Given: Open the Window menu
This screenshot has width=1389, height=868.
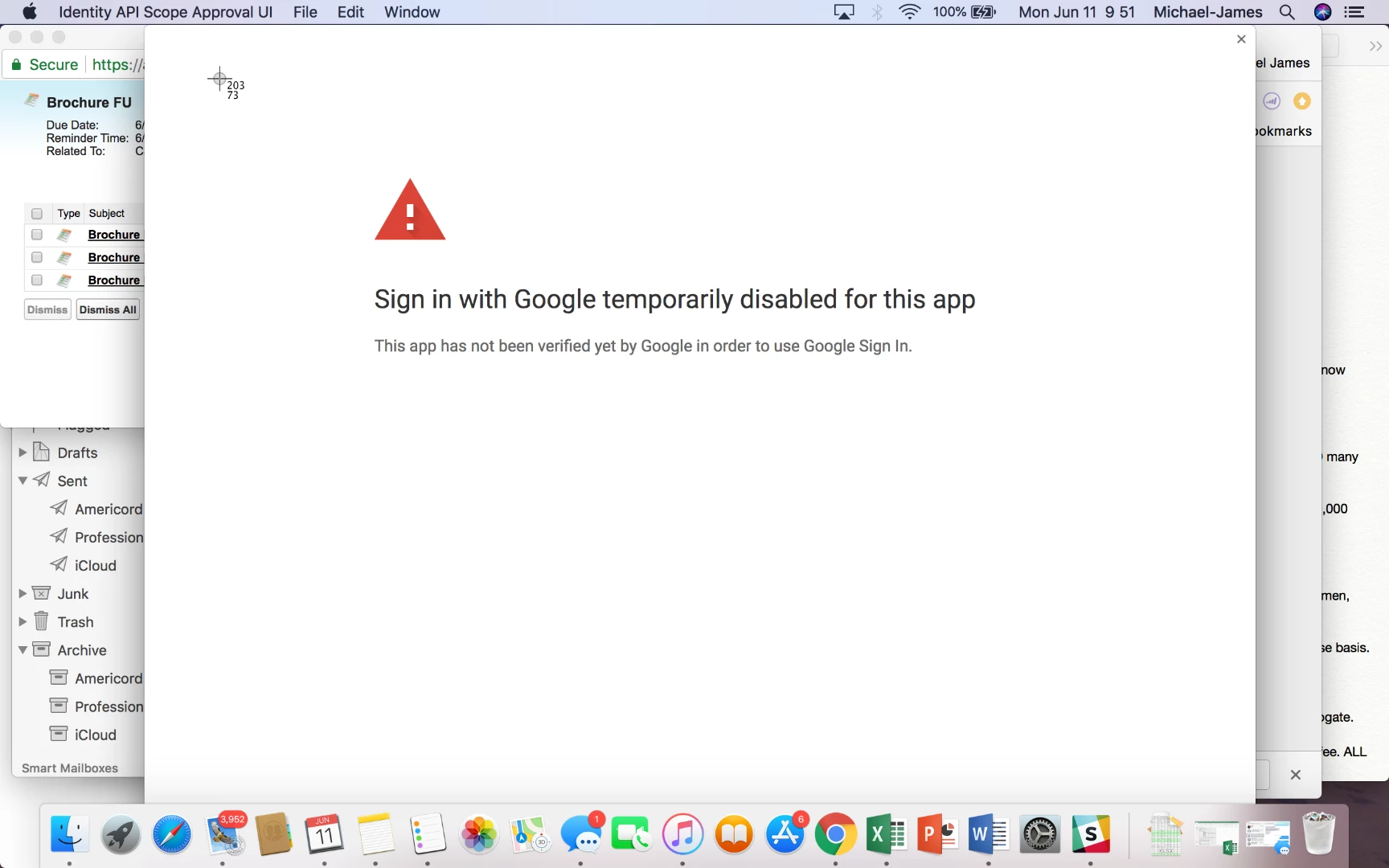Looking at the screenshot, I should (412, 12).
